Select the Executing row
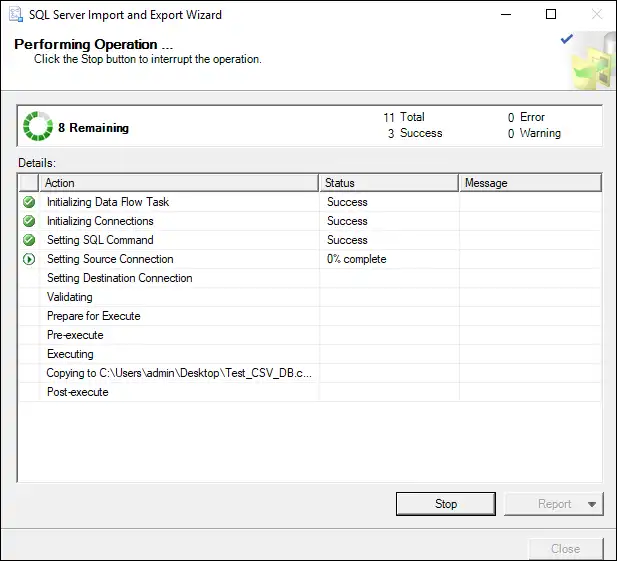Screen dimensions: 617x561 click(310, 354)
